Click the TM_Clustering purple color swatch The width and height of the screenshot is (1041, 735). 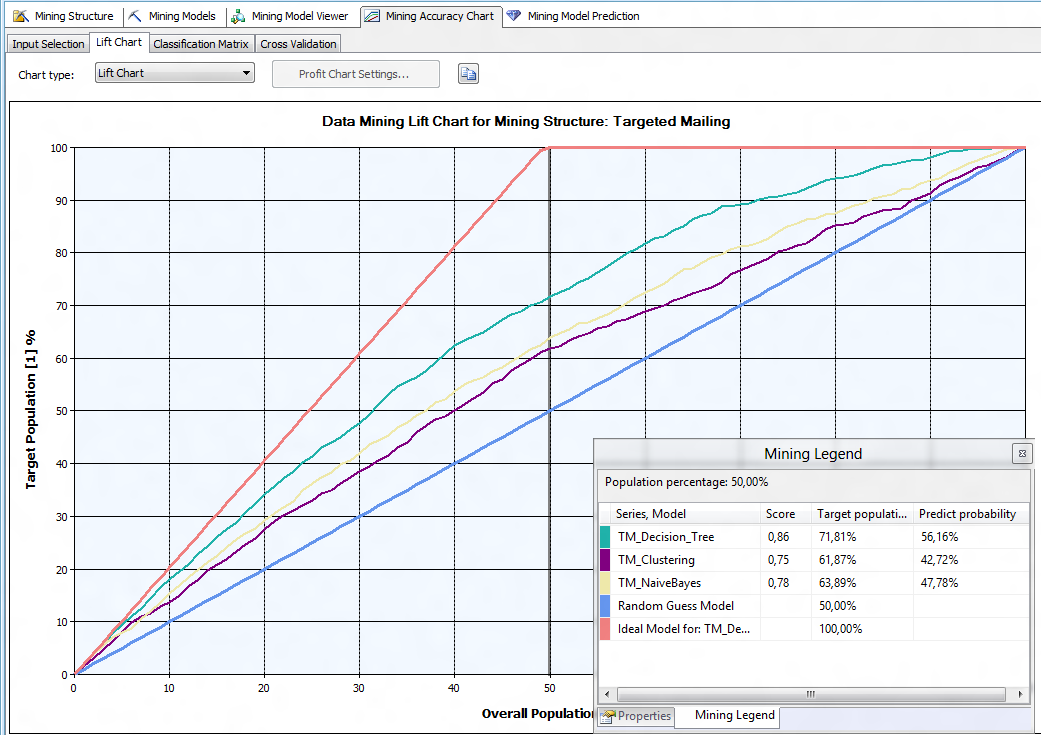[x=605, y=560]
